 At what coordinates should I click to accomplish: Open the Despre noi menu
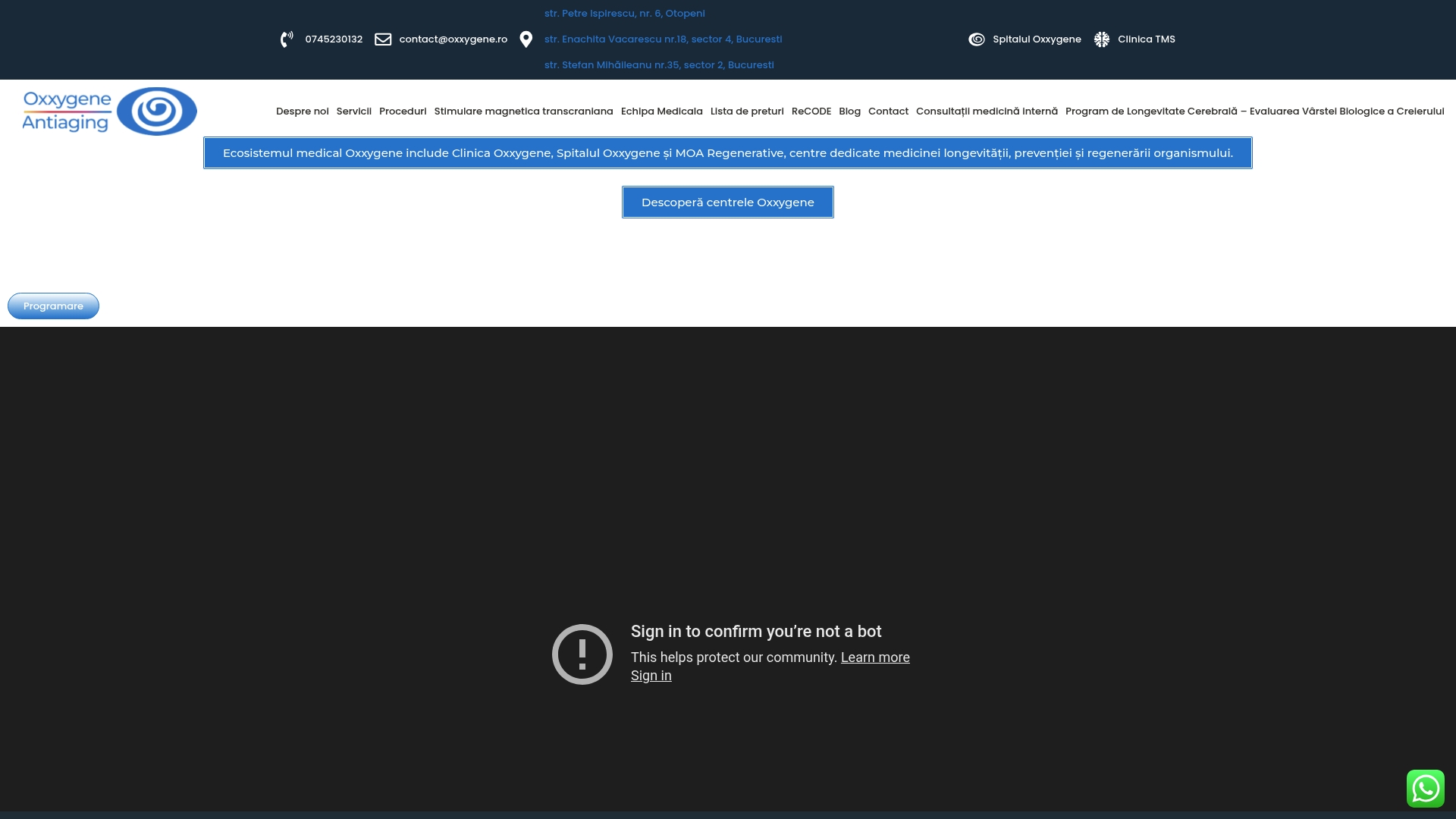pyautogui.click(x=303, y=111)
